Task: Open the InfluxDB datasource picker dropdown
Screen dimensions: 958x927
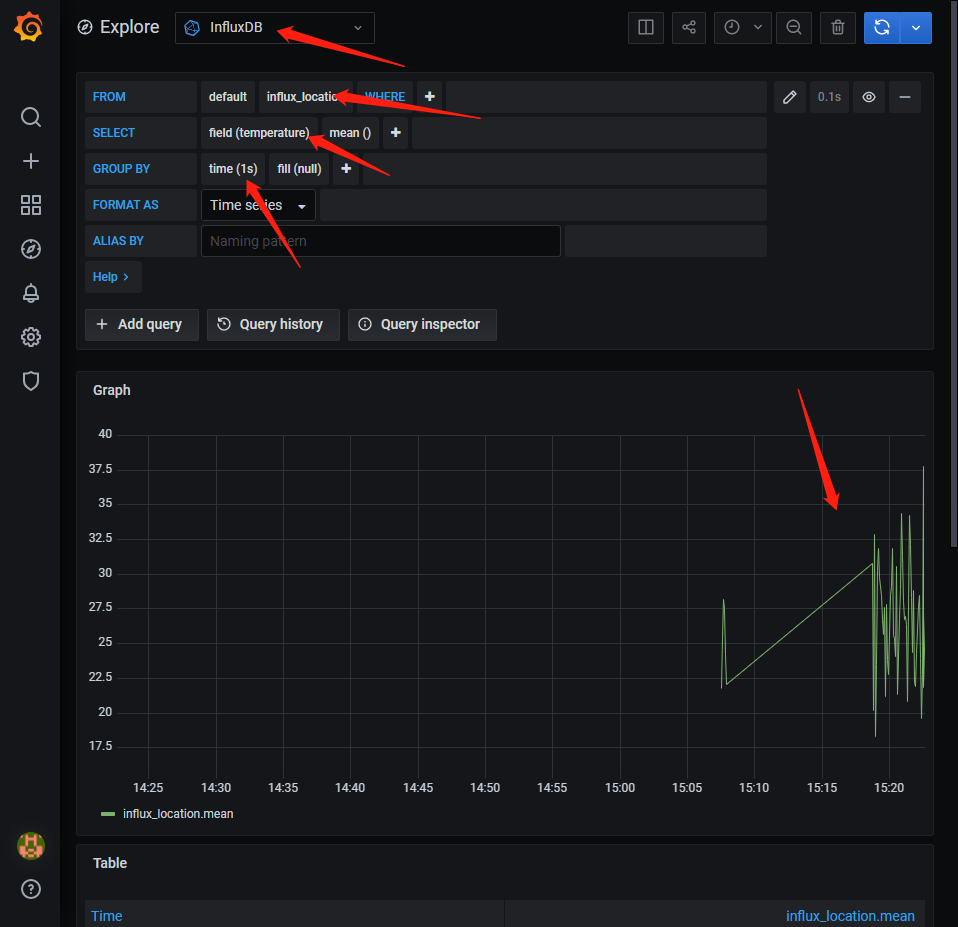Action: [x=274, y=28]
